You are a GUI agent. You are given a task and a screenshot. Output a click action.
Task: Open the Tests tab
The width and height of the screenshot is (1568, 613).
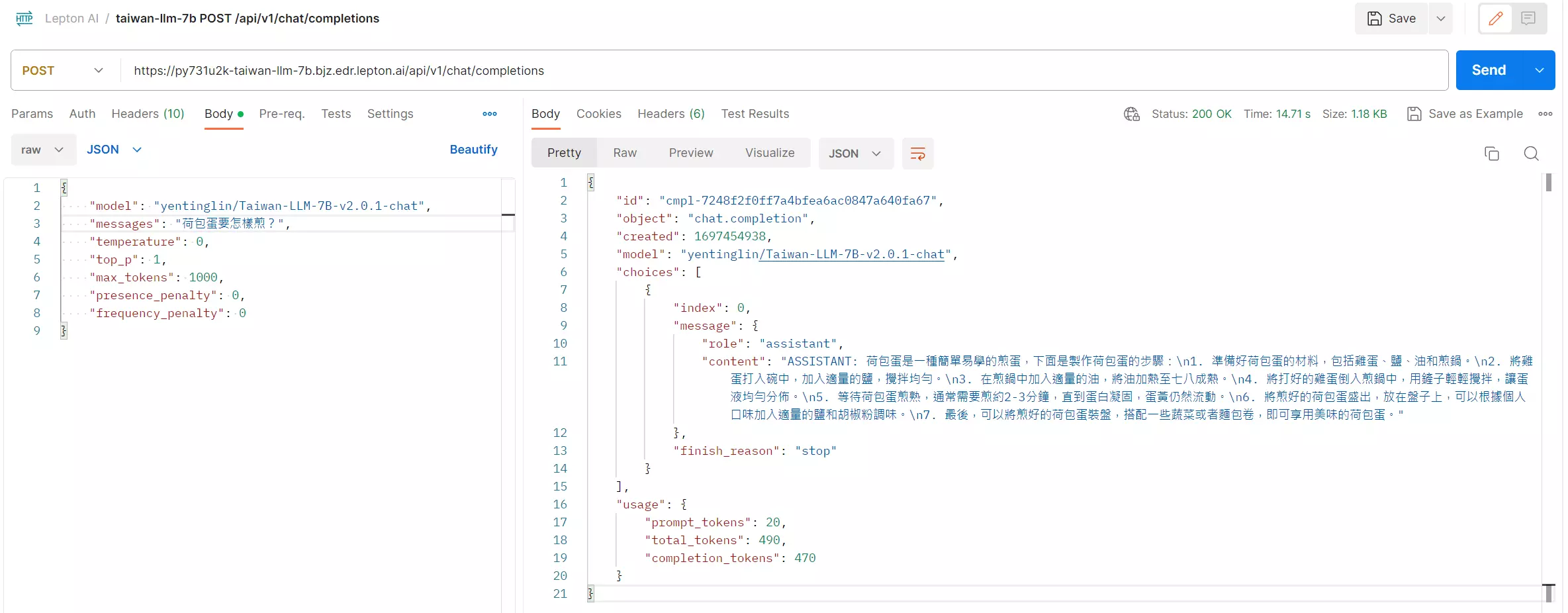tap(336, 114)
